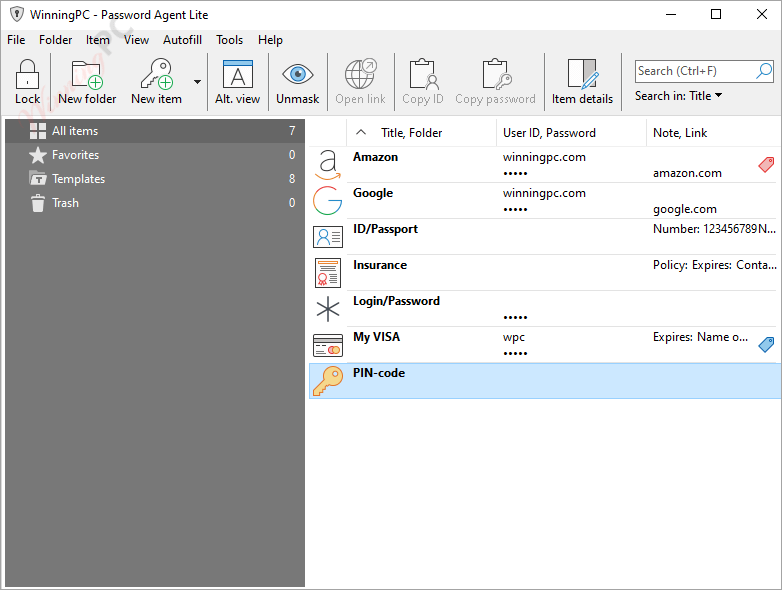Open the Item menu
Screen dimensions: 782x590
click(98, 40)
